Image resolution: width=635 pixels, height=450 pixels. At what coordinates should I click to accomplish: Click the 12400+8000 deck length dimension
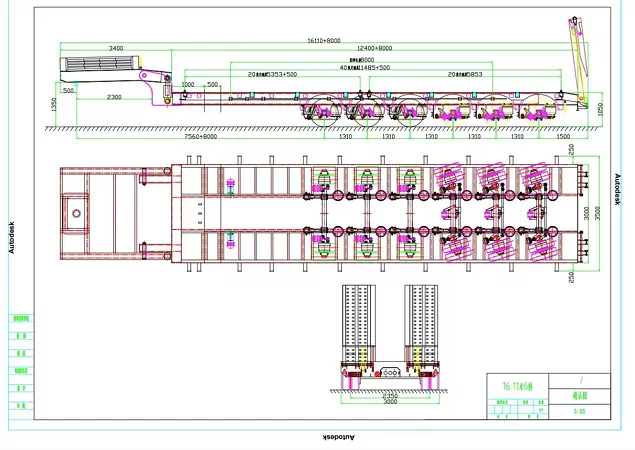tap(375, 48)
